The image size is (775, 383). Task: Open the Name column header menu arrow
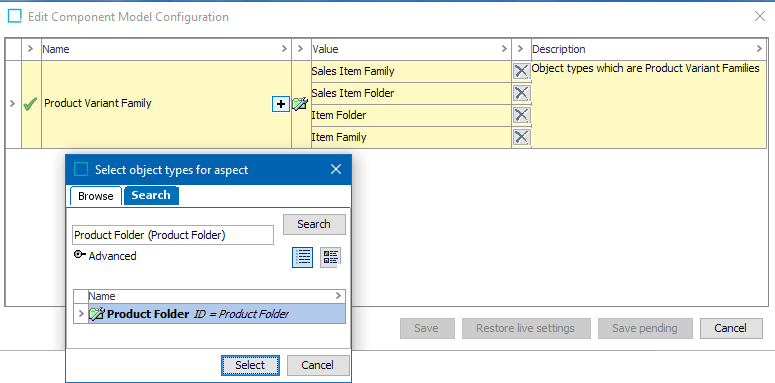[284, 49]
